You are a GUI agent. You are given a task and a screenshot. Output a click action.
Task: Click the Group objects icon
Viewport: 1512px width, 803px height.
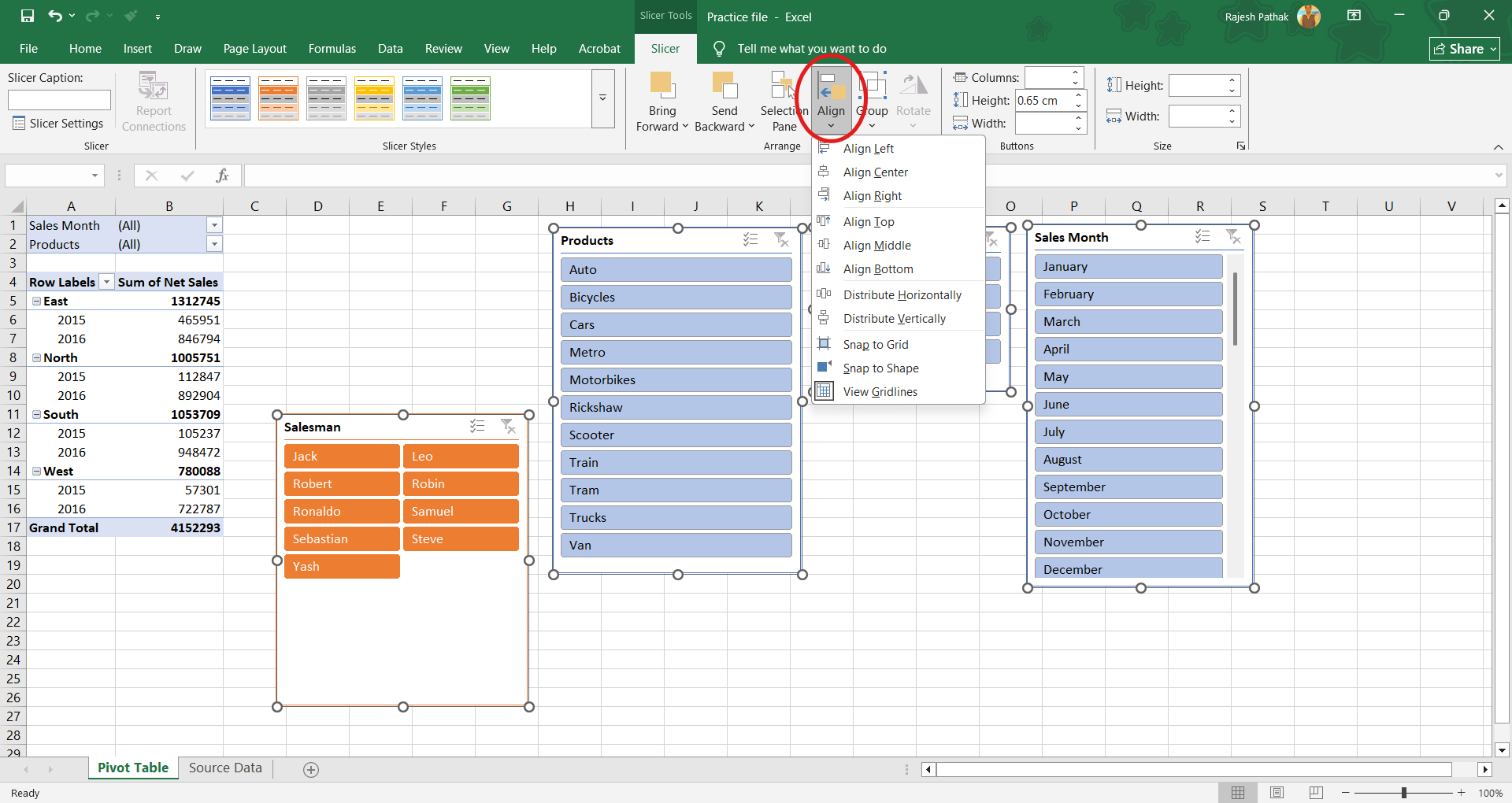tap(872, 87)
